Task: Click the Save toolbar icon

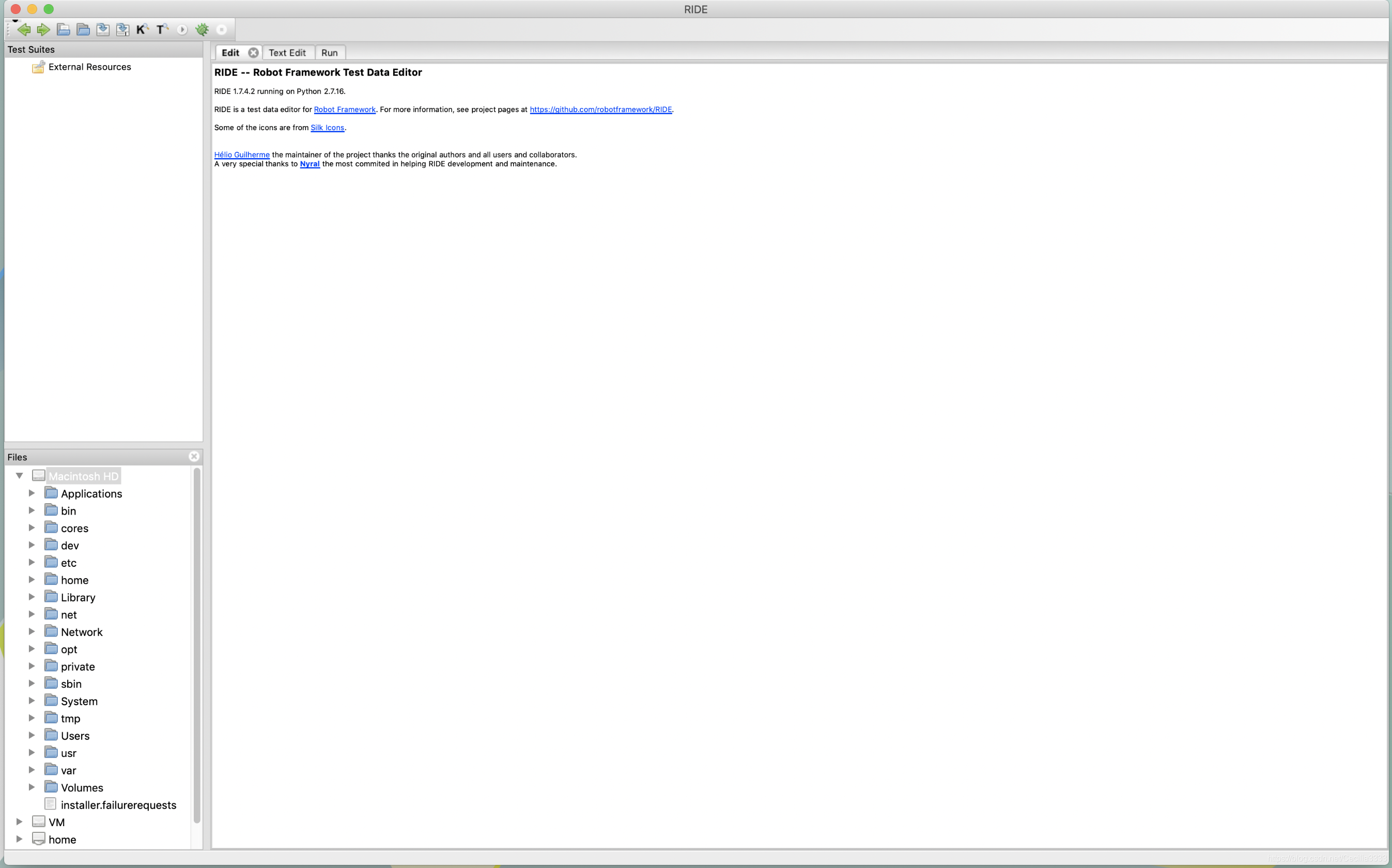Action: 103,30
